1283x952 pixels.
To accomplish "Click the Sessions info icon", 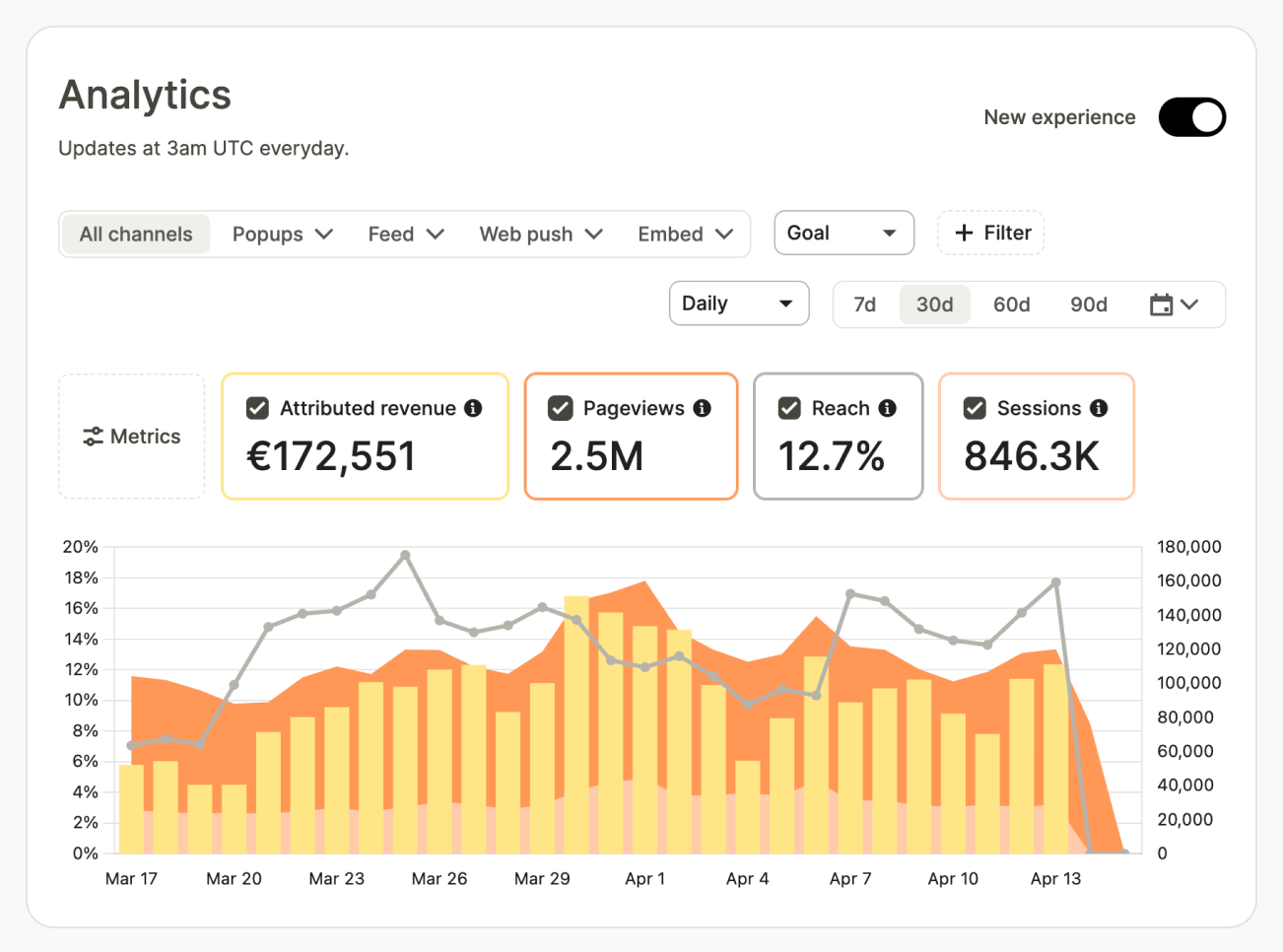I will (1099, 408).
